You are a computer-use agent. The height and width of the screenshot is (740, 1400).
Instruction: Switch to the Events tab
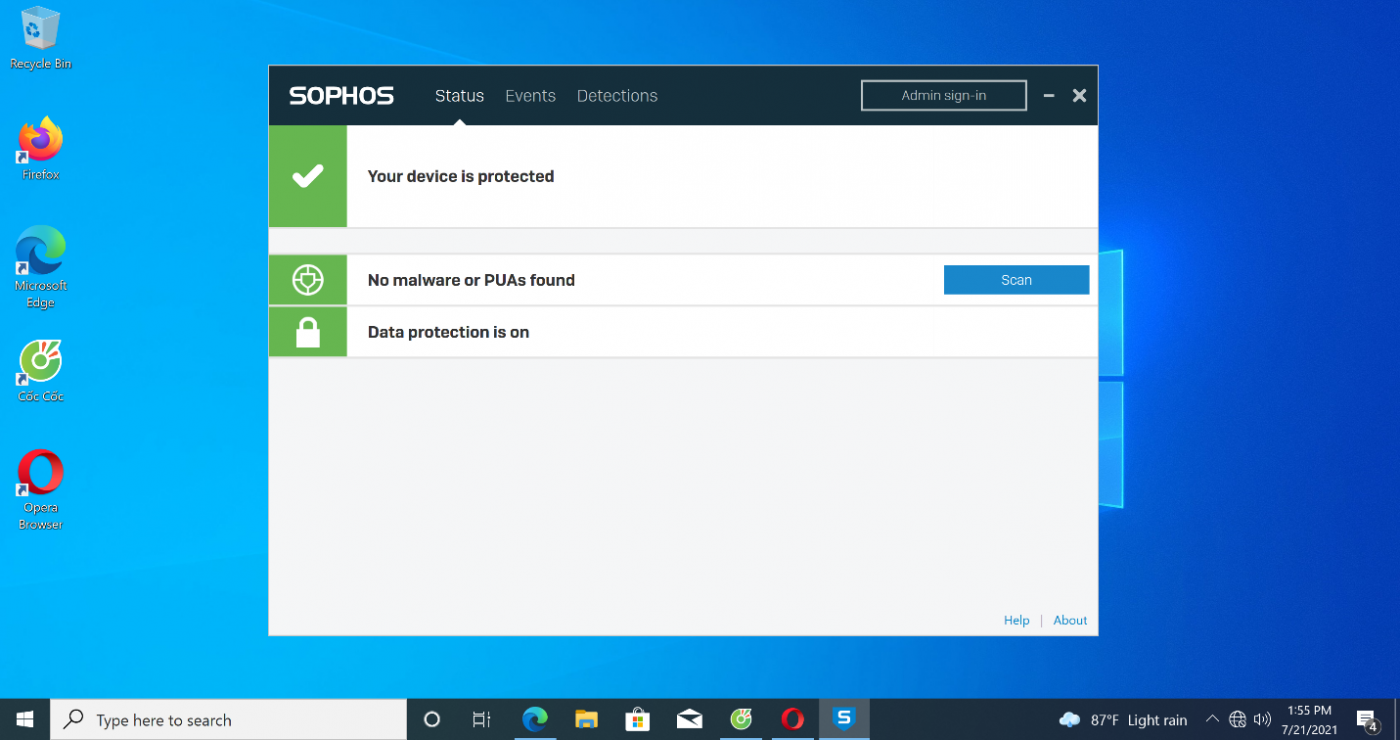pos(530,96)
